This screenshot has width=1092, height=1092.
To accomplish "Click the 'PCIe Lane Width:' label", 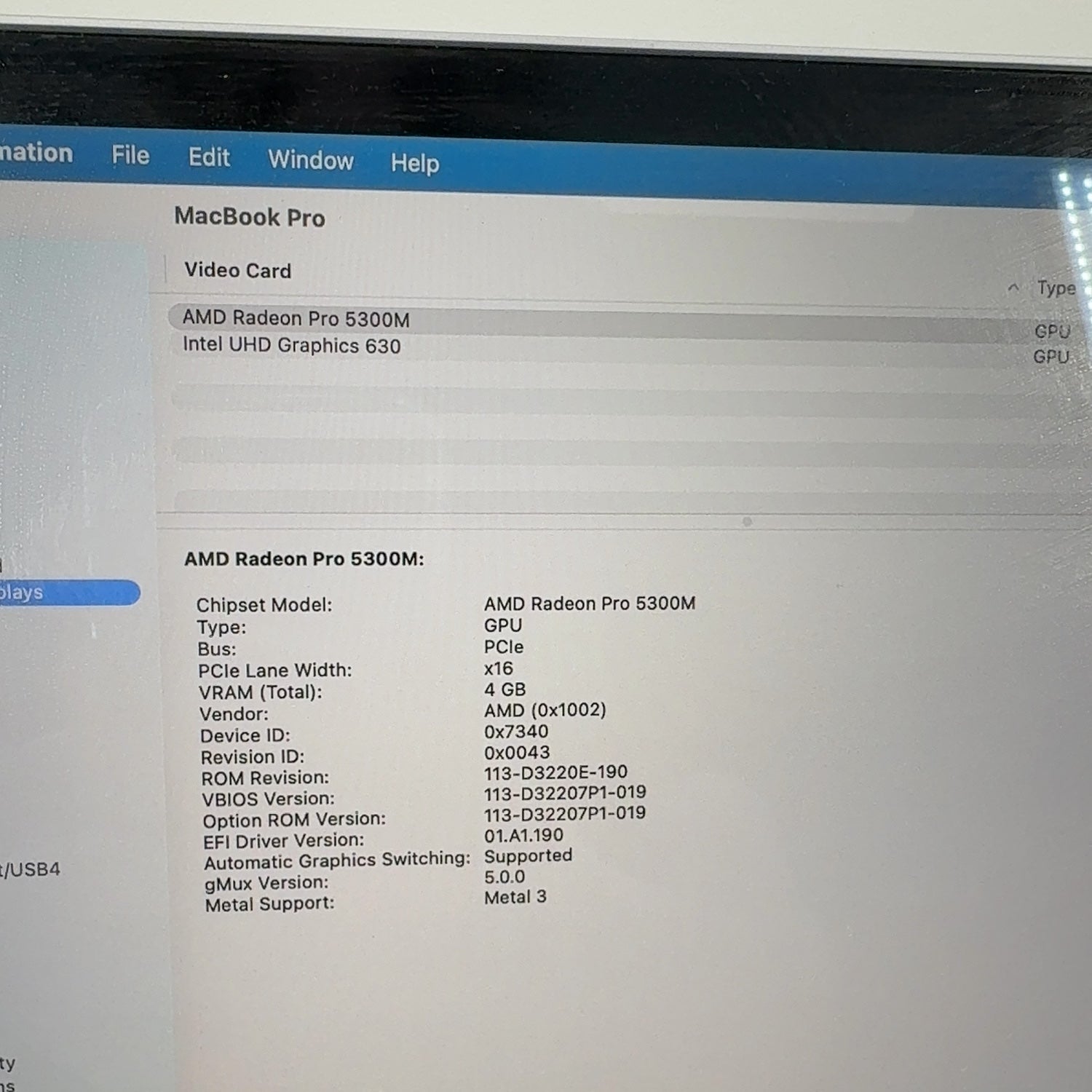I will pos(275,670).
